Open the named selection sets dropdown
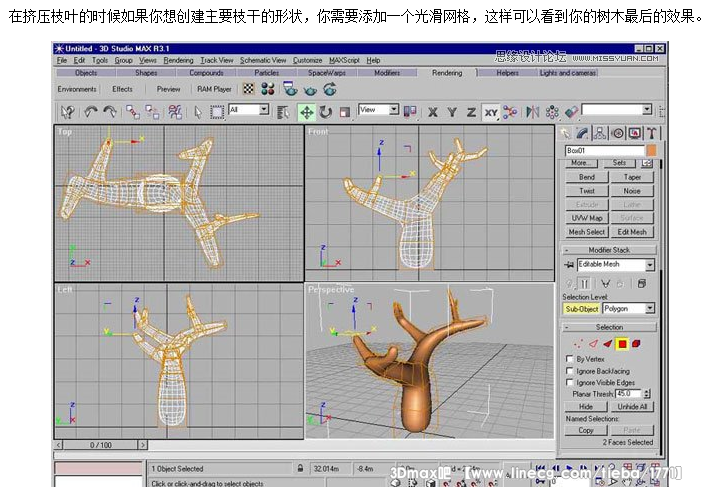The height and width of the screenshot is (490, 711). [x=647, y=109]
